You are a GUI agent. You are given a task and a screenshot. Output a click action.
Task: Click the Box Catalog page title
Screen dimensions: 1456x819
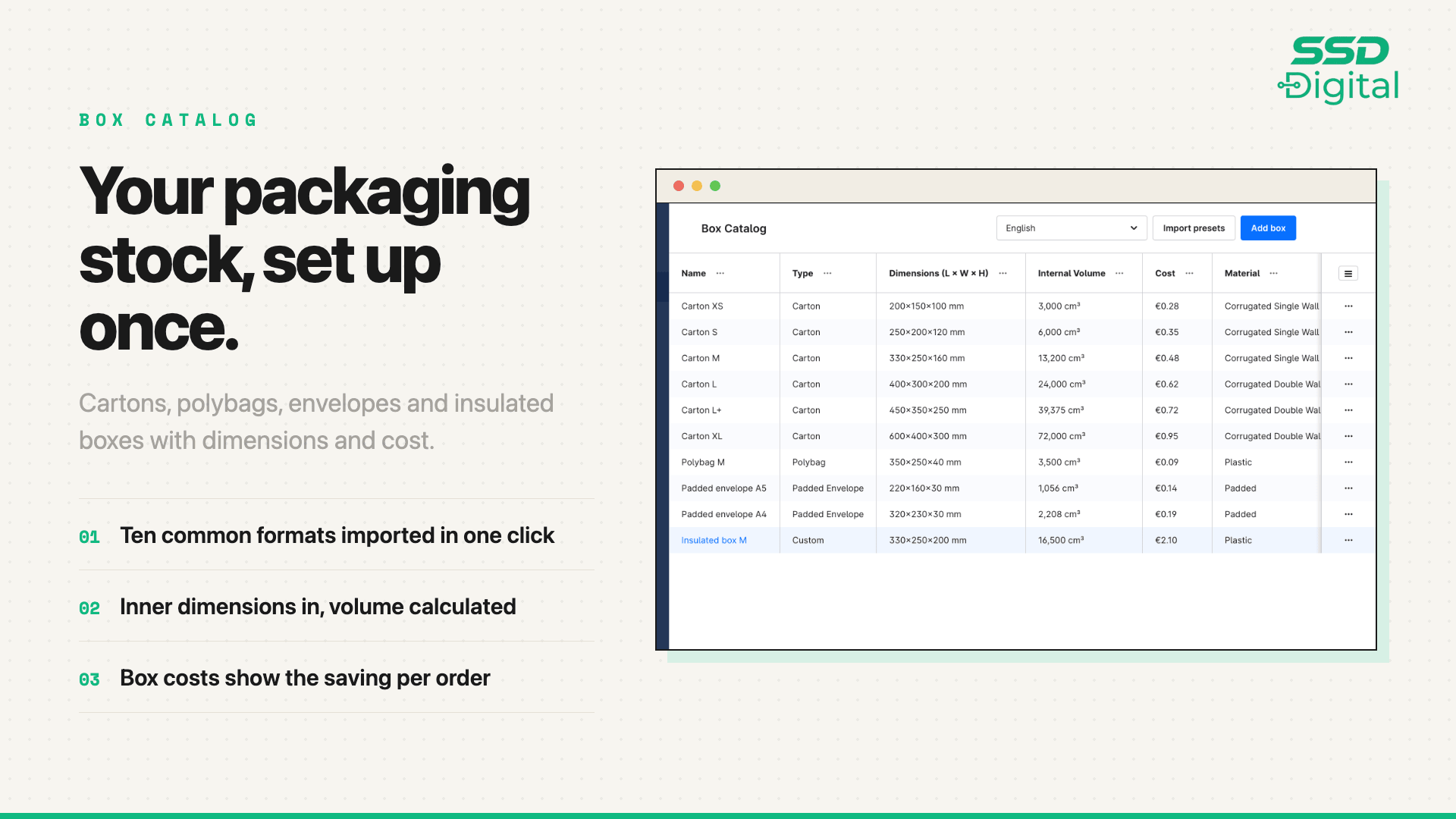click(x=733, y=228)
